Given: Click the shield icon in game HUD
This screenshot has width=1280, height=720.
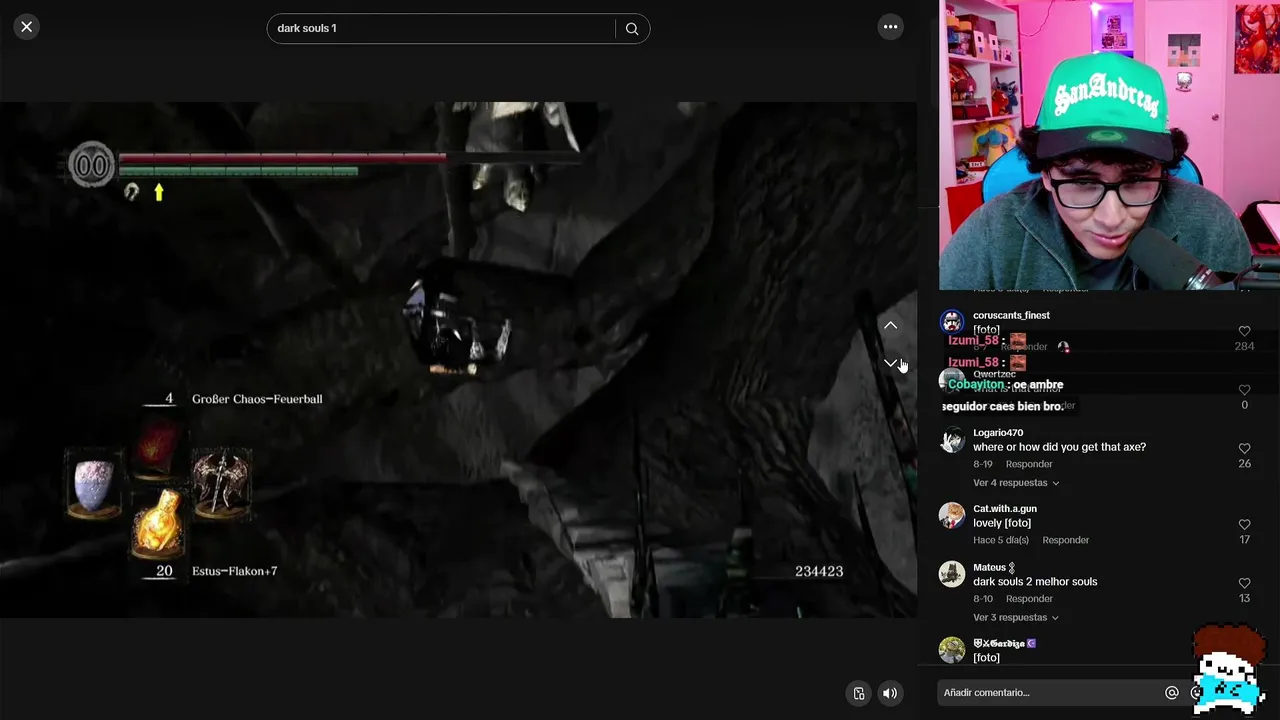Looking at the screenshot, I should pos(94,486).
